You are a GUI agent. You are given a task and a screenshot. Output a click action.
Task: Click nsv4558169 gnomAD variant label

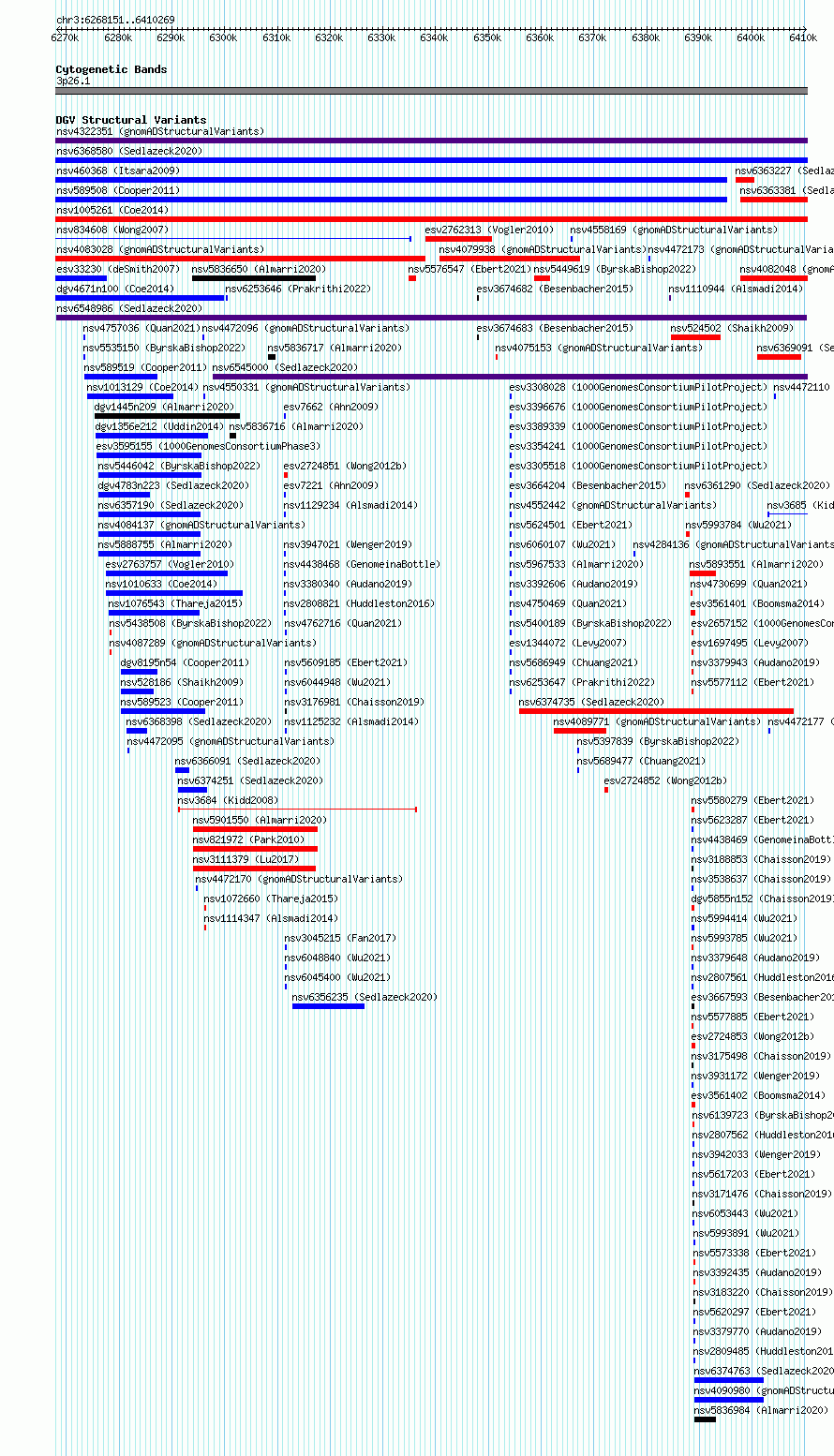pyautogui.click(x=674, y=230)
